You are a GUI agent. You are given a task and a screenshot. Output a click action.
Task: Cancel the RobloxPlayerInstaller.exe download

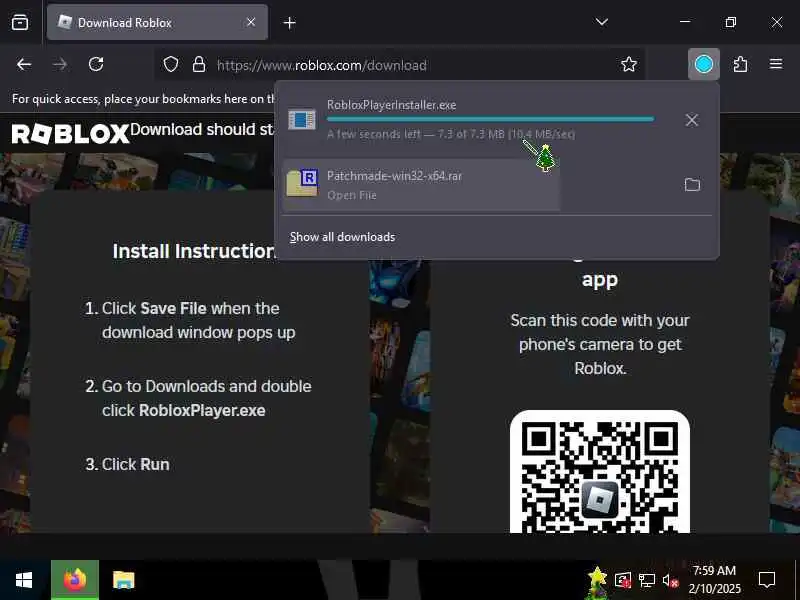pyautogui.click(x=692, y=120)
